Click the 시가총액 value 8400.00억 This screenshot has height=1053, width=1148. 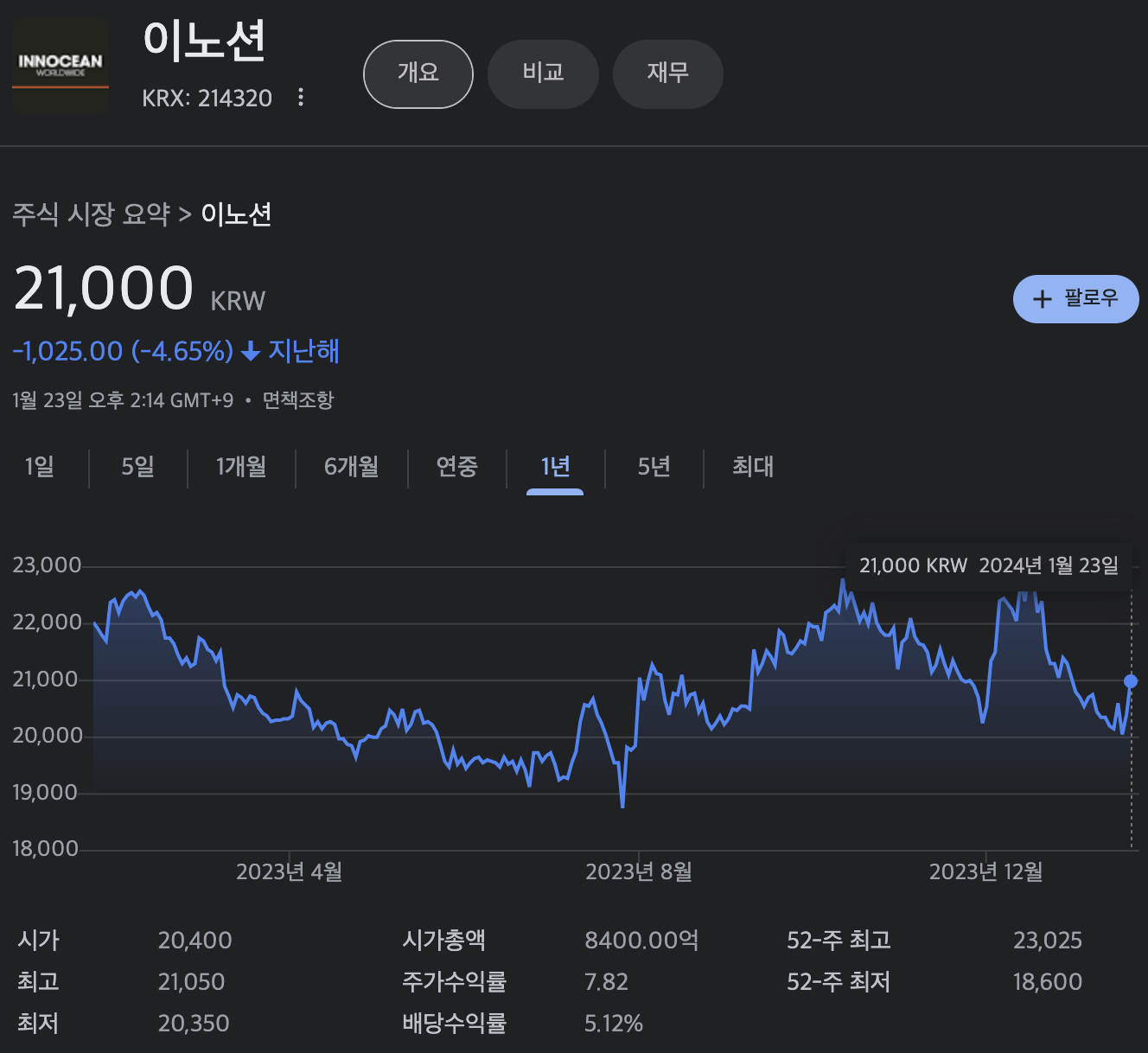click(x=641, y=941)
